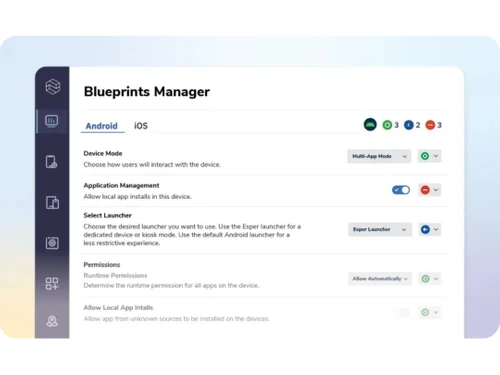
Task: Click the green status counter icon showing 3
Action: coord(387,125)
